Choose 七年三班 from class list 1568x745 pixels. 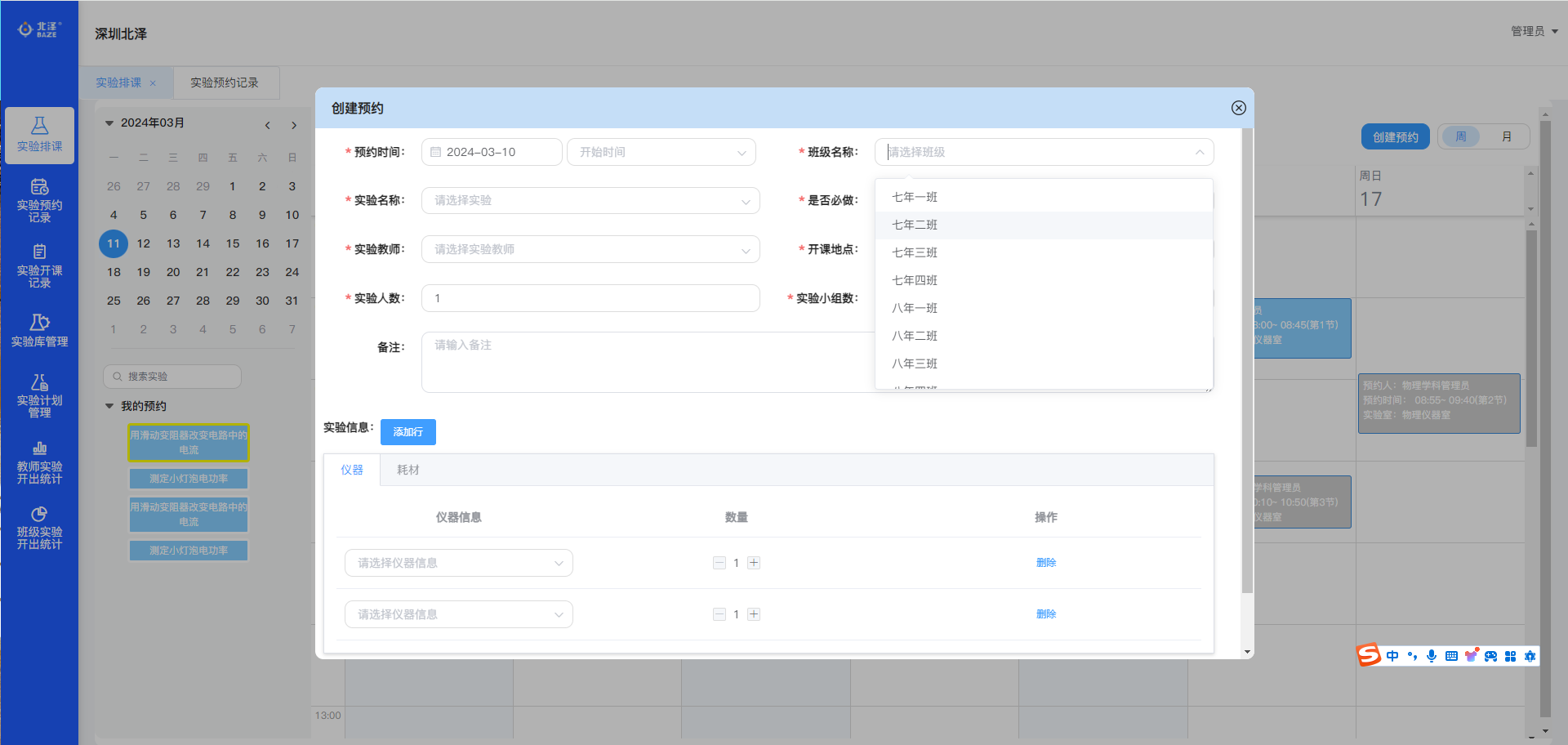tap(915, 252)
